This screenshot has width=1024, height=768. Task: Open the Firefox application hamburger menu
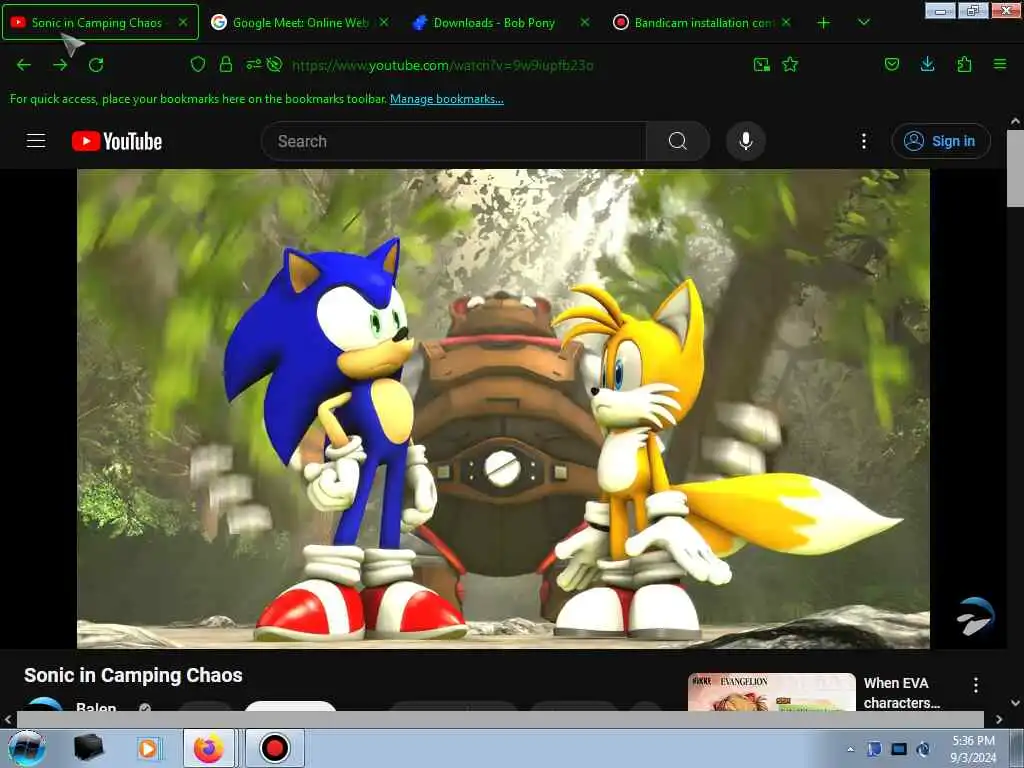1000,64
